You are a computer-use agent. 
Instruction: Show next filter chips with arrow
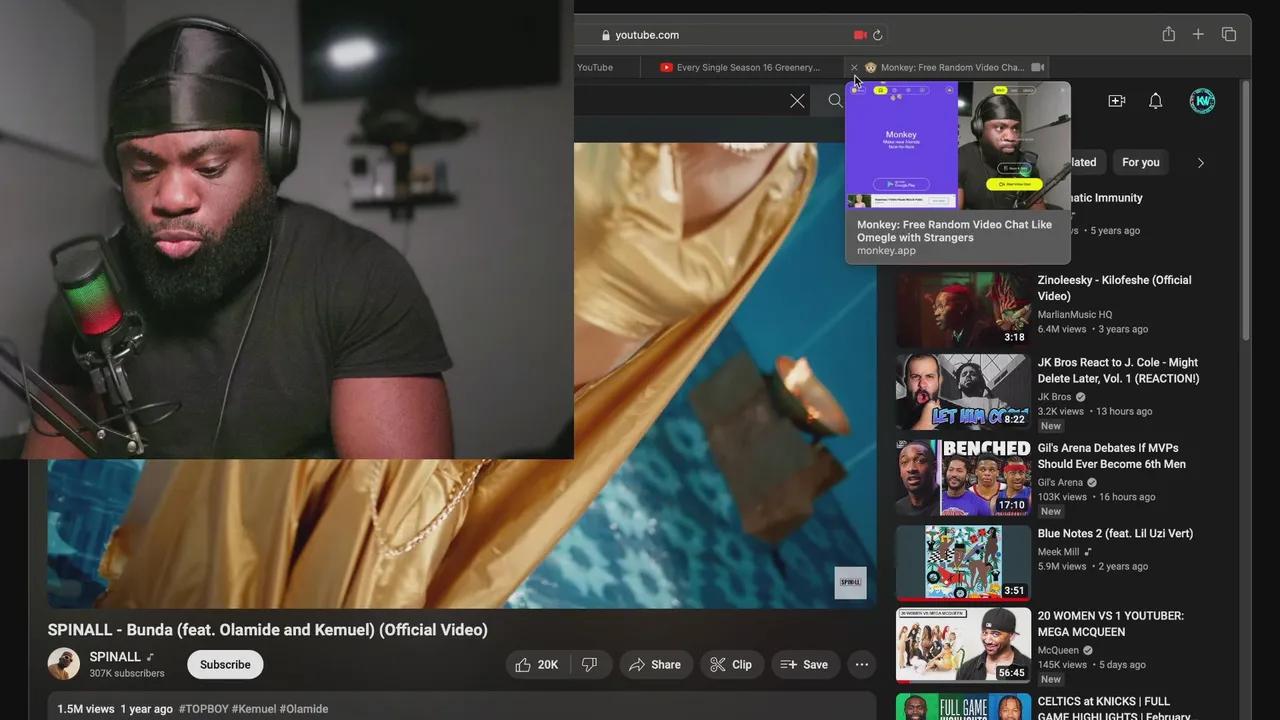click(1201, 162)
